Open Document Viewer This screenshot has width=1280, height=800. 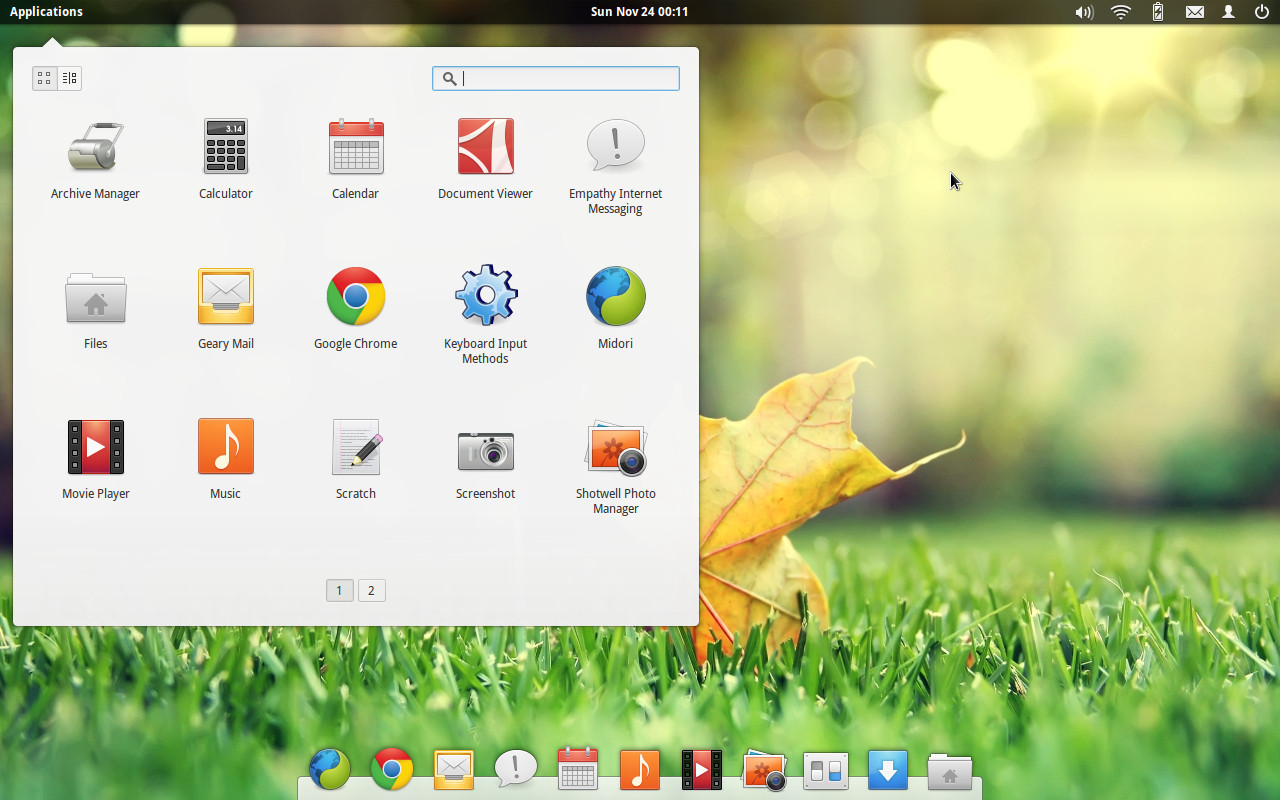[486, 146]
